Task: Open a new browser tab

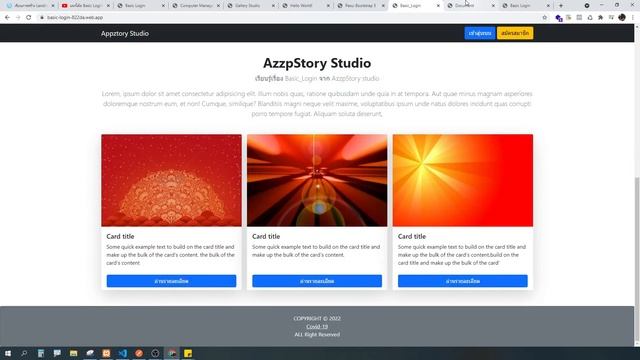Action: point(561,6)
